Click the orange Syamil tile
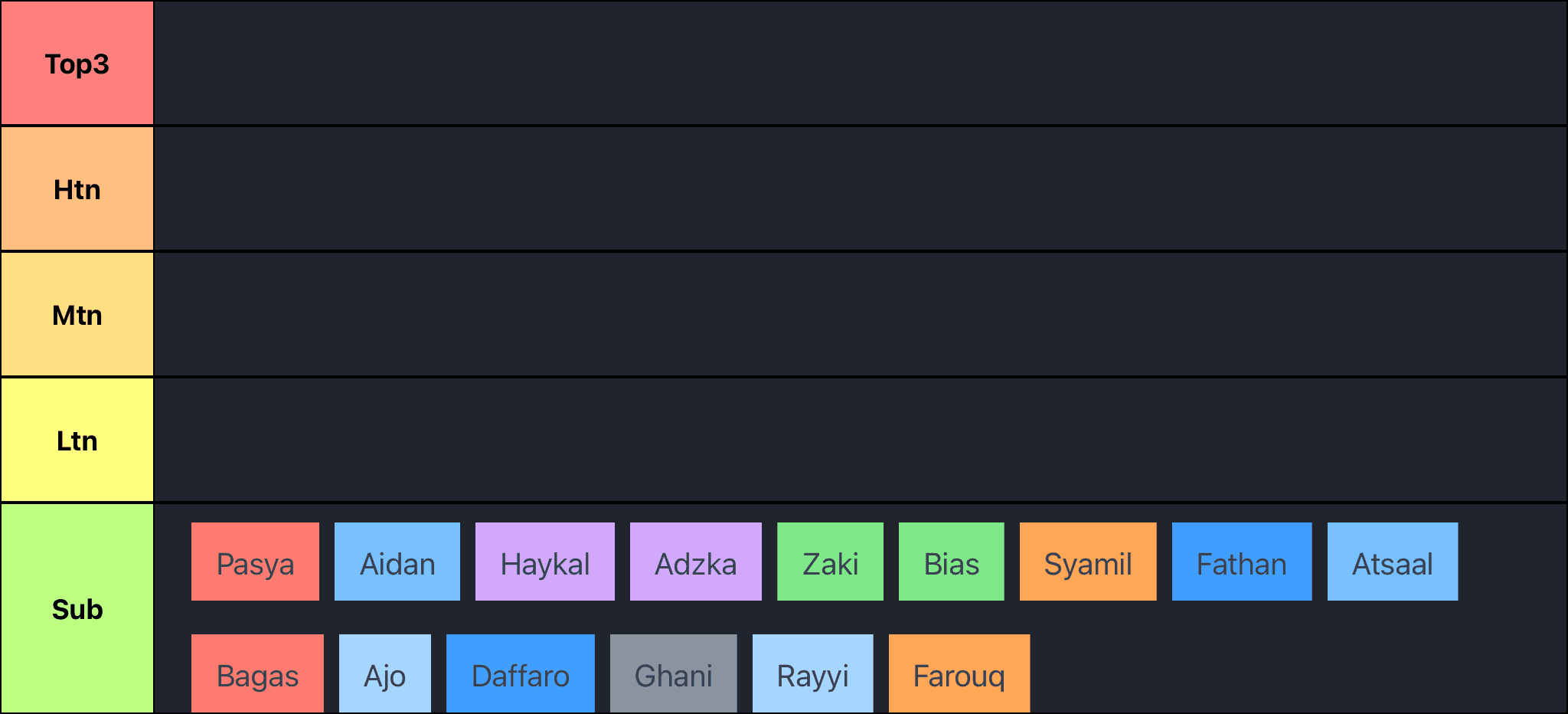1568x714 pixels. pos(1087,562)
